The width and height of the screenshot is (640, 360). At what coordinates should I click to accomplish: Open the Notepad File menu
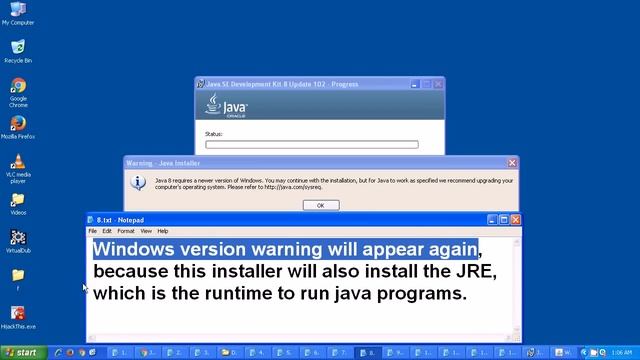(x=93, y=231)
